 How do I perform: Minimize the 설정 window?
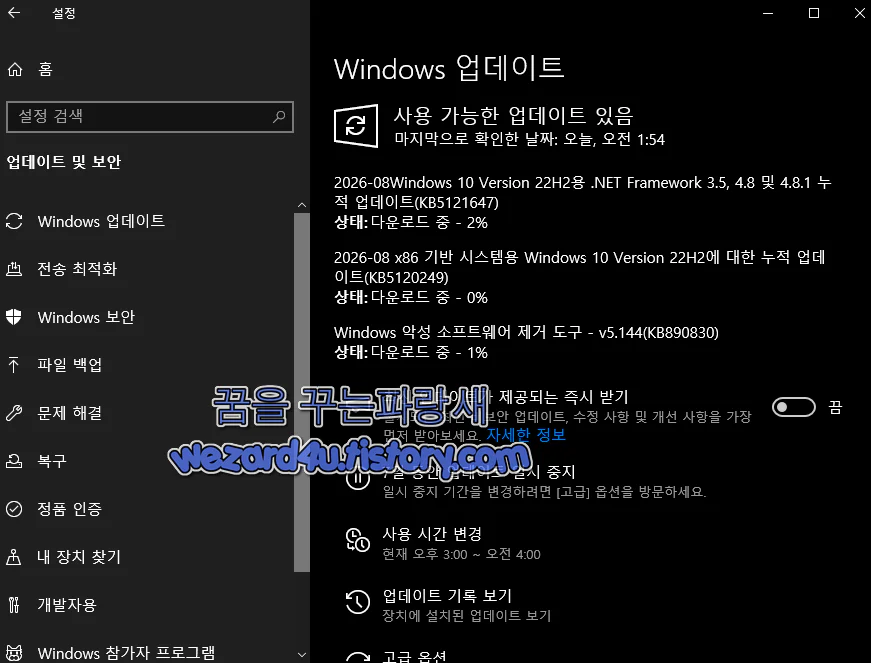[x=768, y=13]
